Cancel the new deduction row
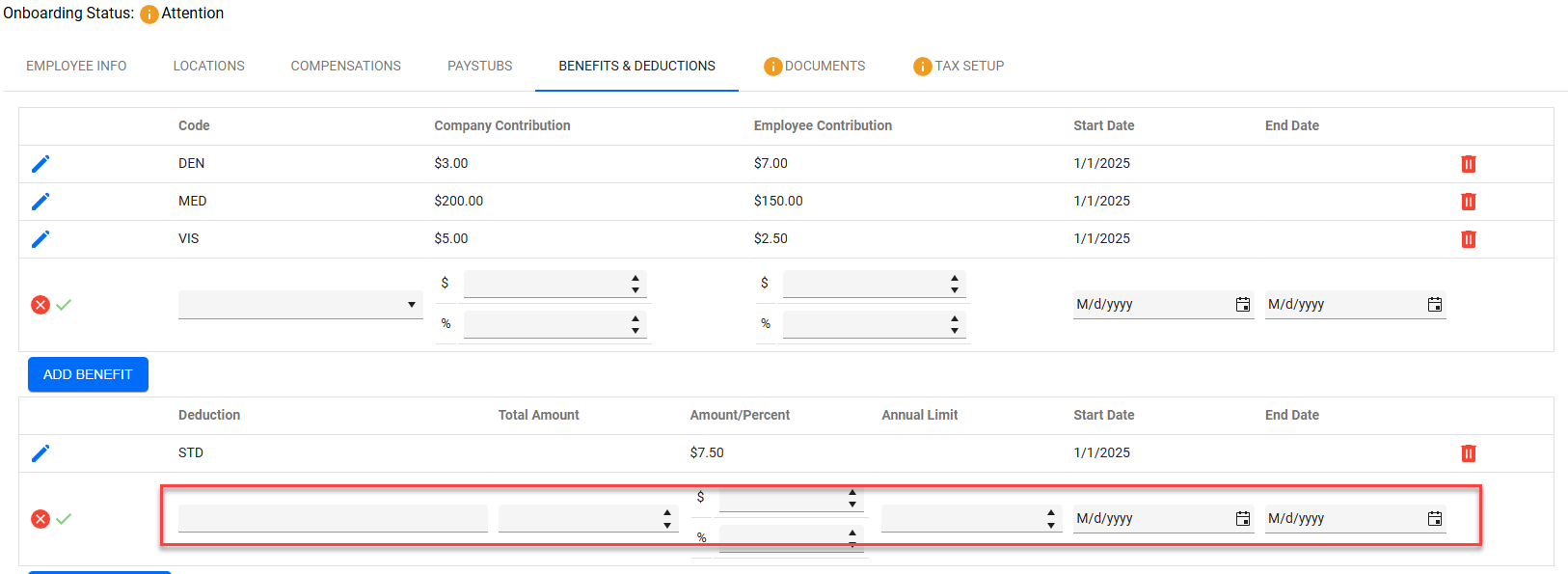This screenshot has height=574, width=1568. 41,519
